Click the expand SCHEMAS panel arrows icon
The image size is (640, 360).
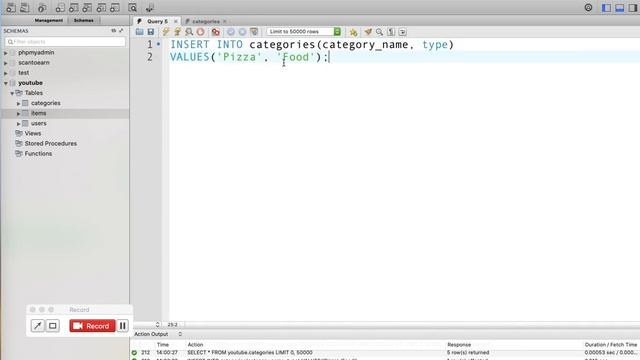pos(121,31)
